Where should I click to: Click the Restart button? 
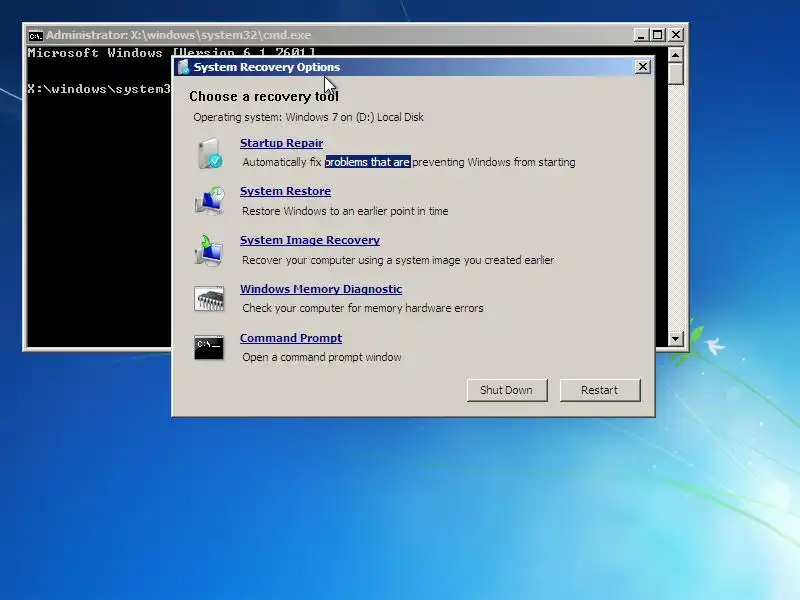click(x=600, y=390)
